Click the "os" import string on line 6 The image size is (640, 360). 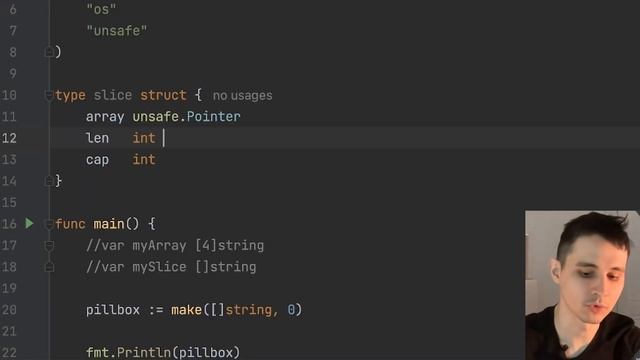pos(101,9)
